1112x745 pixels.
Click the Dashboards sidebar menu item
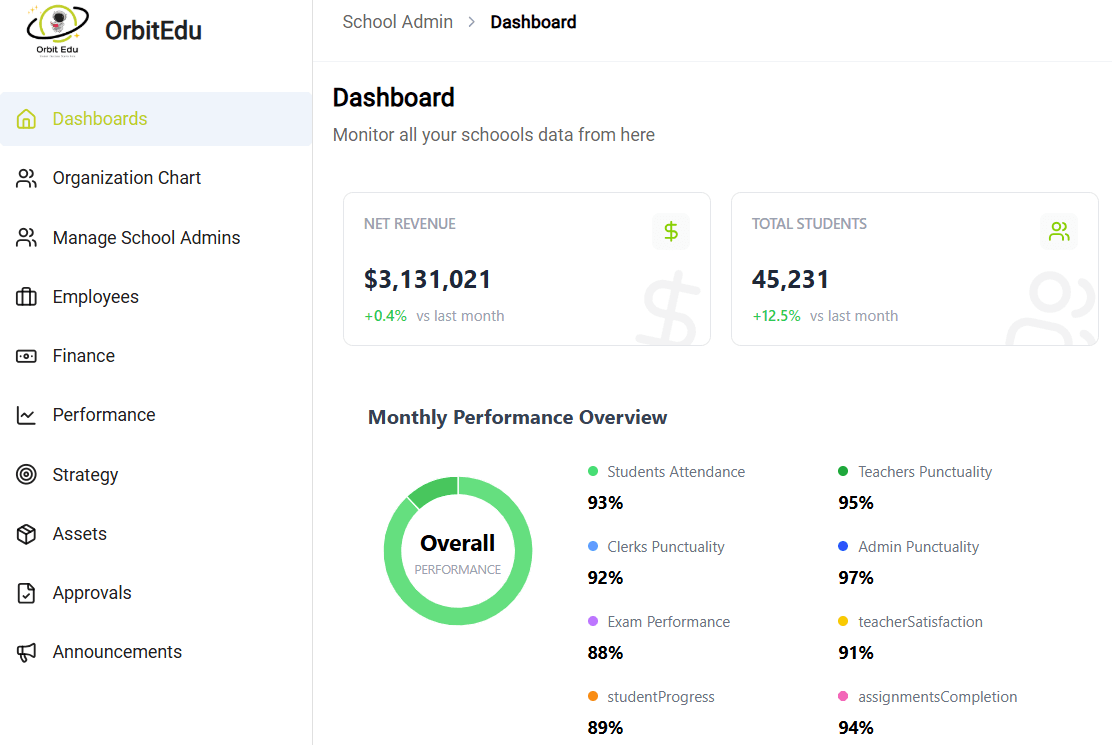tap(100, 118)
